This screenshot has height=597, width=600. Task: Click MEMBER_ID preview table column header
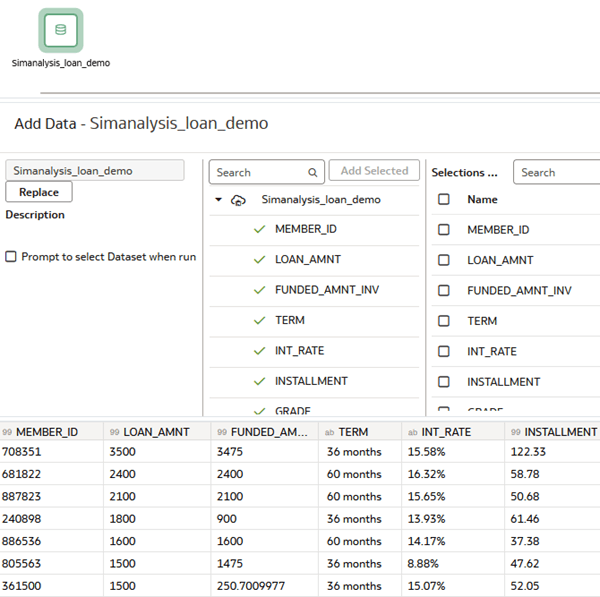point(51,432)
